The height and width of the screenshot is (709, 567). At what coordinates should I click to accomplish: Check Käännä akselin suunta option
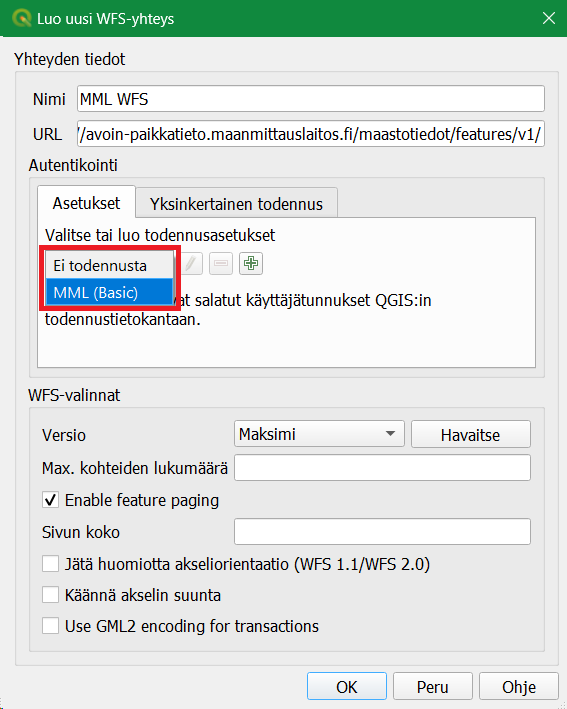click(x=51, y=595)
